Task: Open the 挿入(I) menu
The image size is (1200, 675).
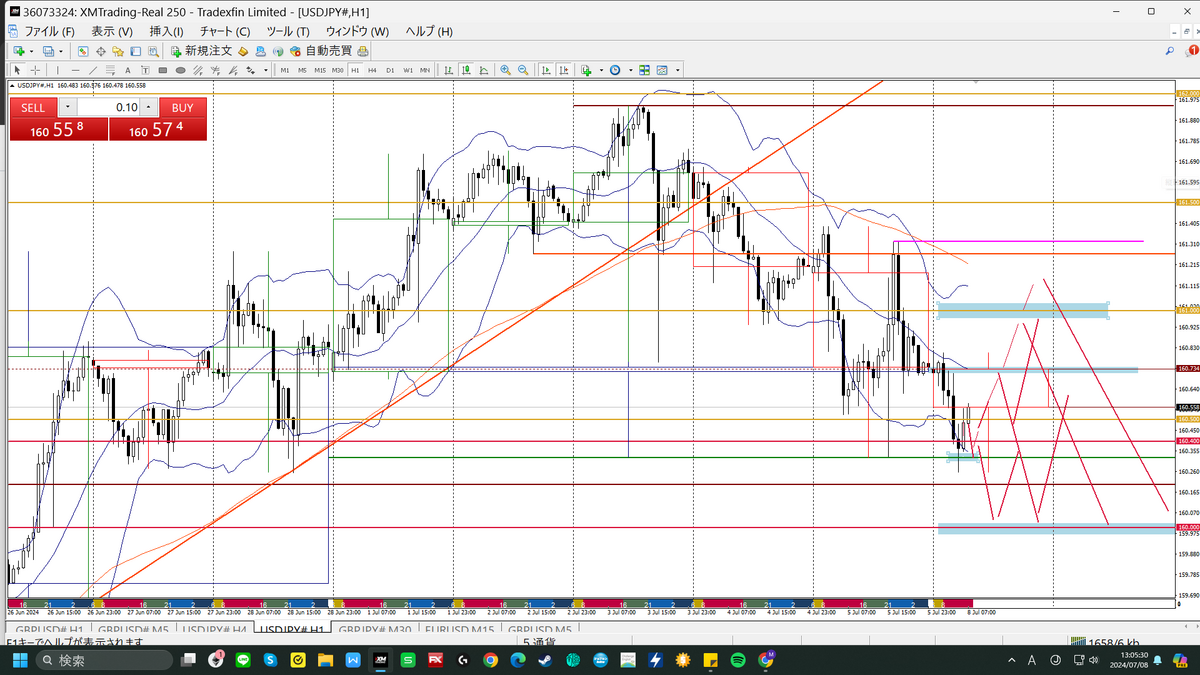Action: [167, 31]
